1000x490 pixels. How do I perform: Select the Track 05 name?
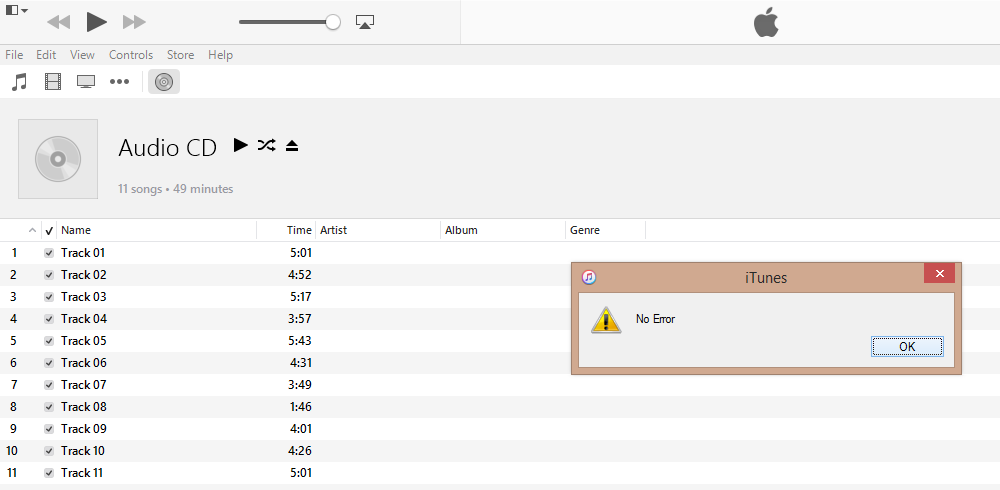[x=84, y=341]
